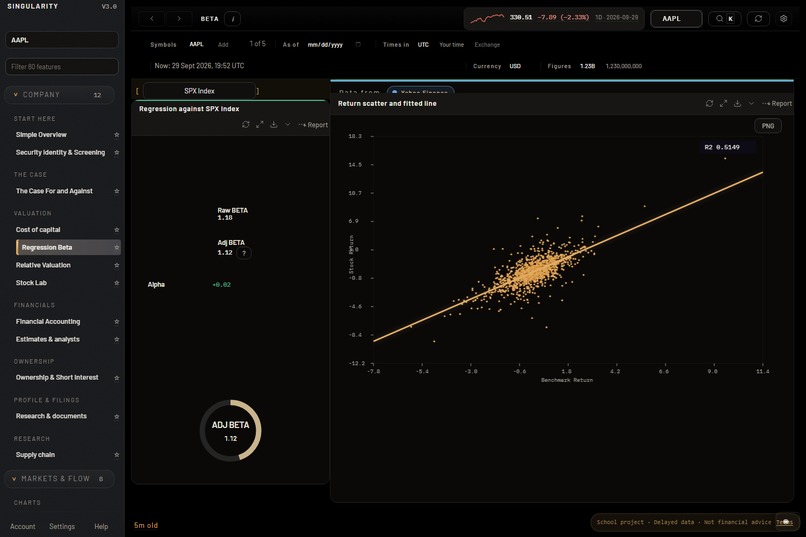Click Report on the Regression panel
This screenshot has width=806, height=537.
click(313, 125)
